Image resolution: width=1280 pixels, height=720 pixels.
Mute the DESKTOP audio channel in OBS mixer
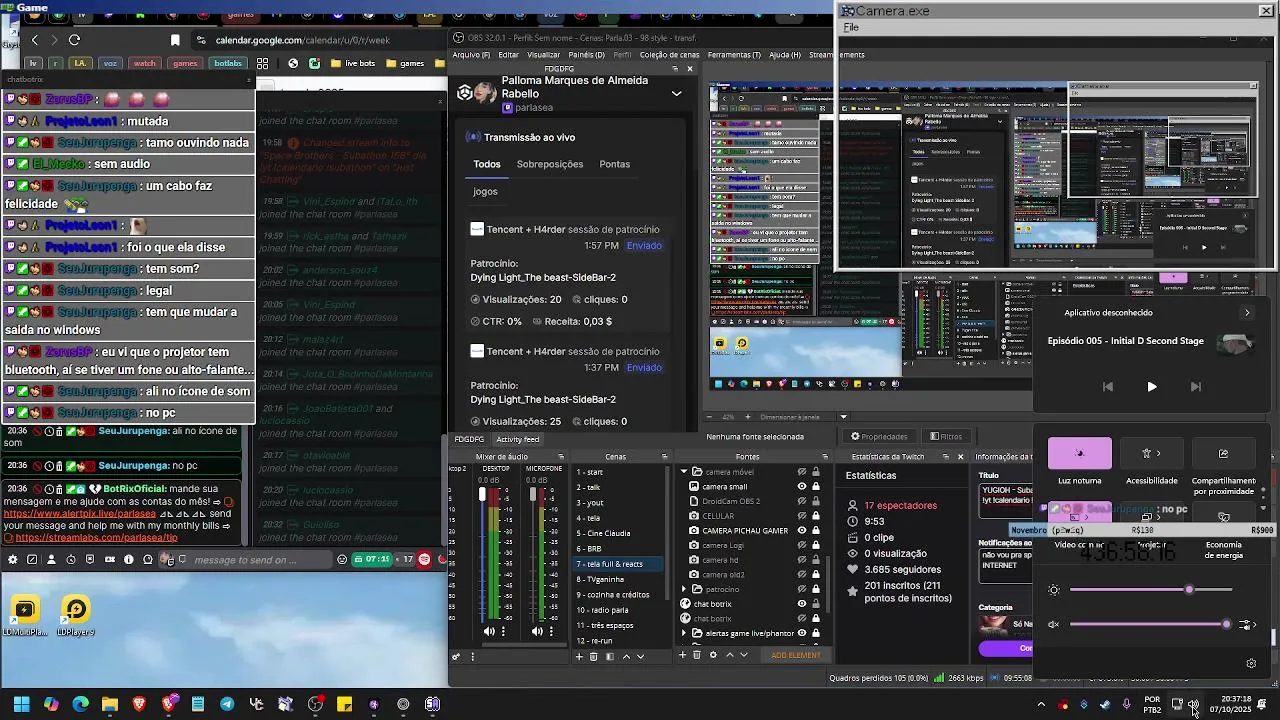489,631
